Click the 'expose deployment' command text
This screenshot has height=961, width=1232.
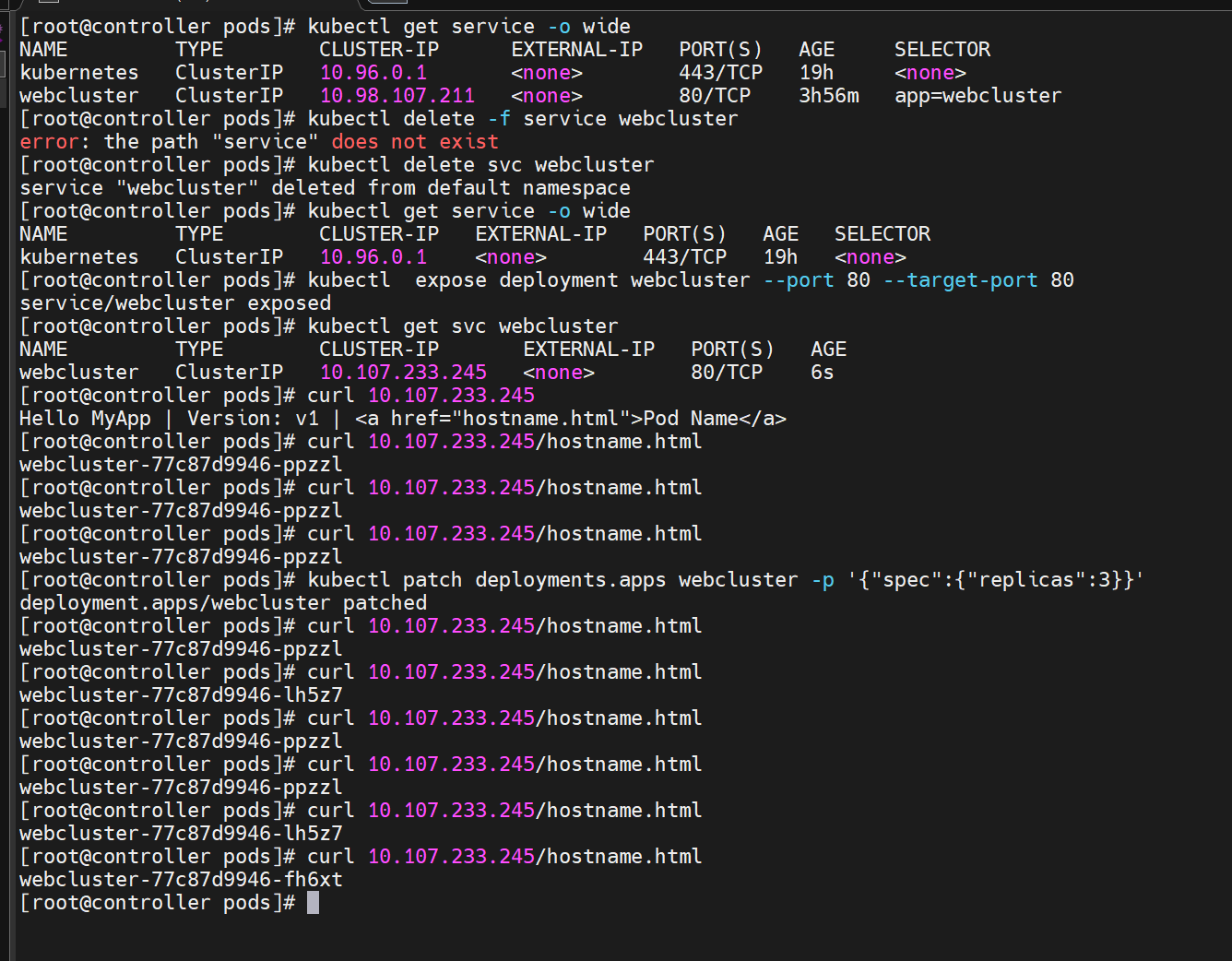pyautogui.click(x=516, y=280)
